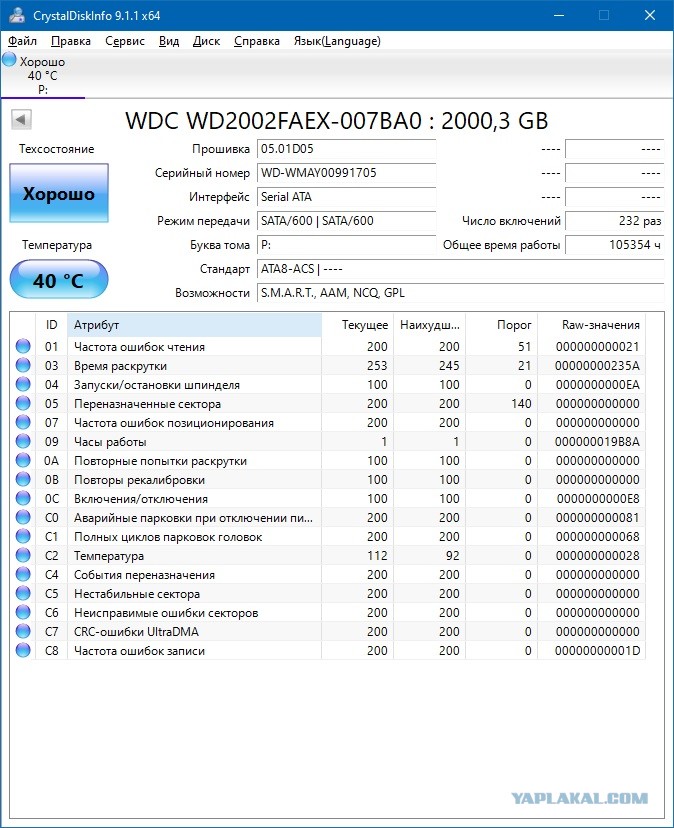Viewport: 674px width, 828px height.
Task: Click the Интерфейс field Serial ATA
Action: [x=347, y=197]
